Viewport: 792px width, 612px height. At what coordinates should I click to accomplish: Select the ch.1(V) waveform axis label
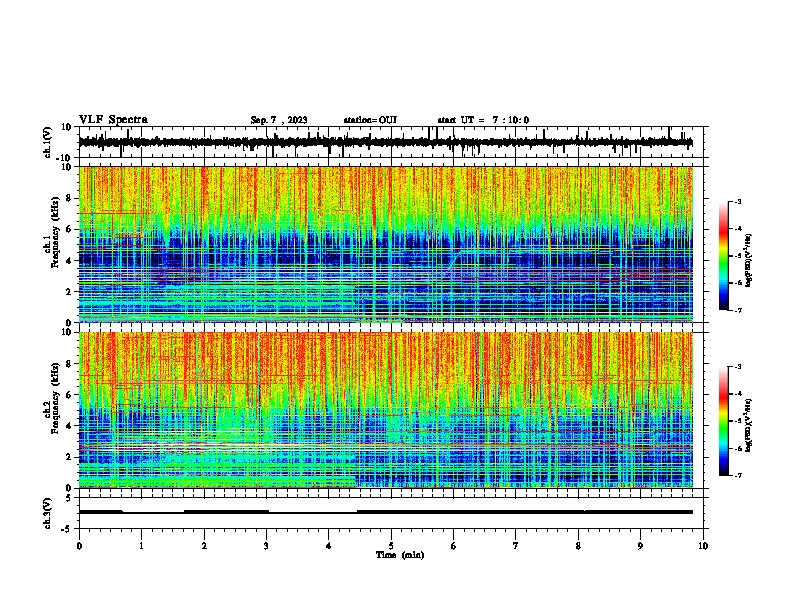(48, 142)
